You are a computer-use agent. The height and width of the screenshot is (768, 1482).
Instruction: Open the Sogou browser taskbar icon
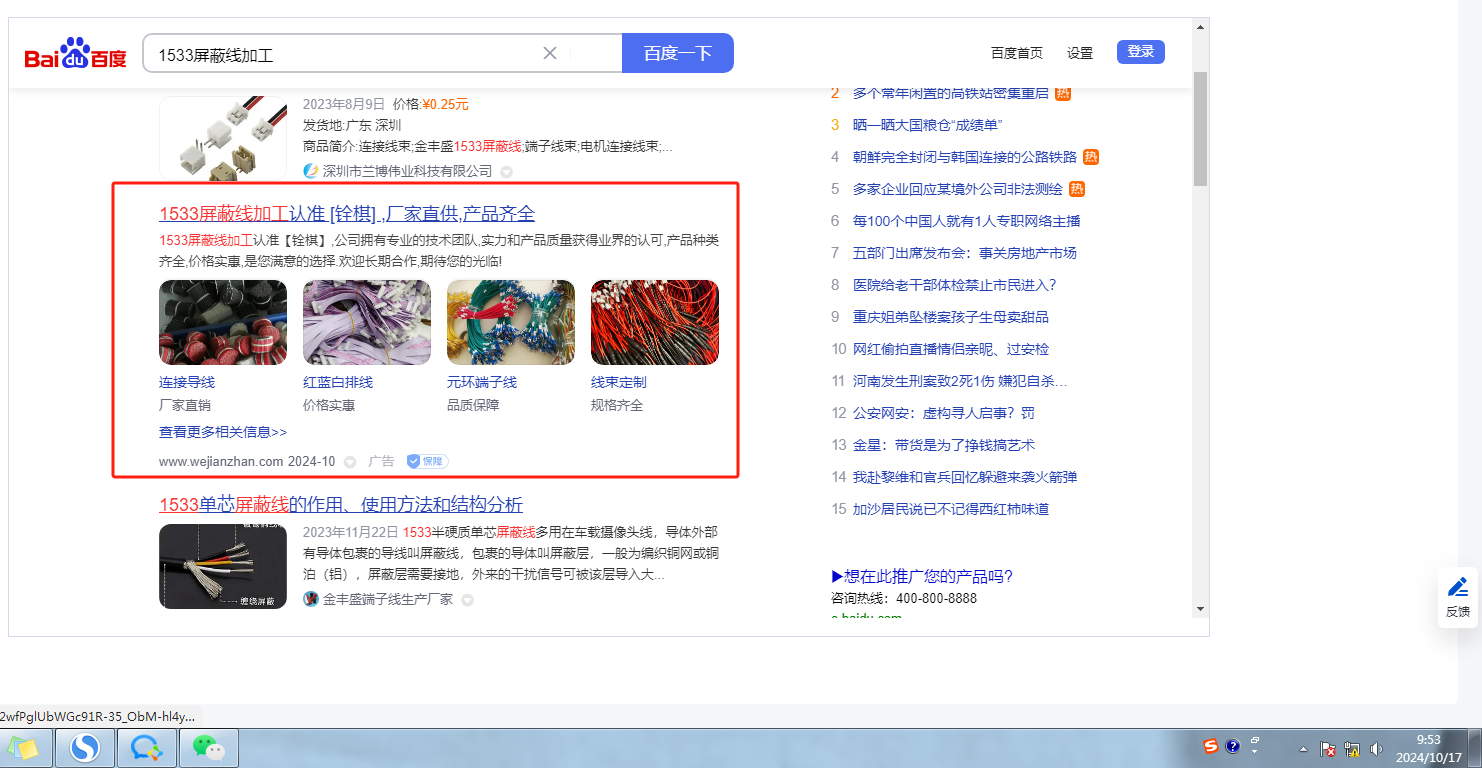click(x=85, y=747)
